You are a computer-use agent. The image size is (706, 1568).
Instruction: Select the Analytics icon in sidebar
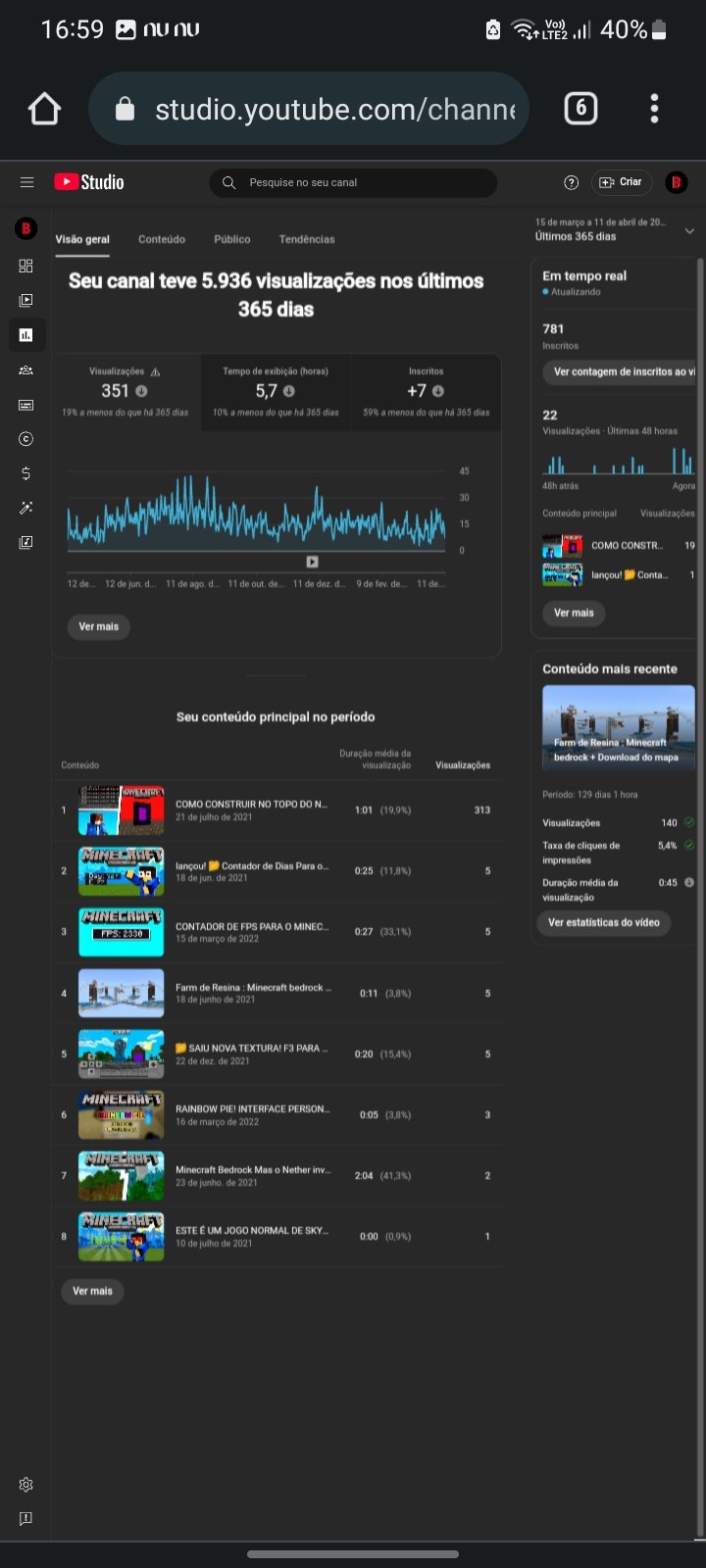[26, 335]
